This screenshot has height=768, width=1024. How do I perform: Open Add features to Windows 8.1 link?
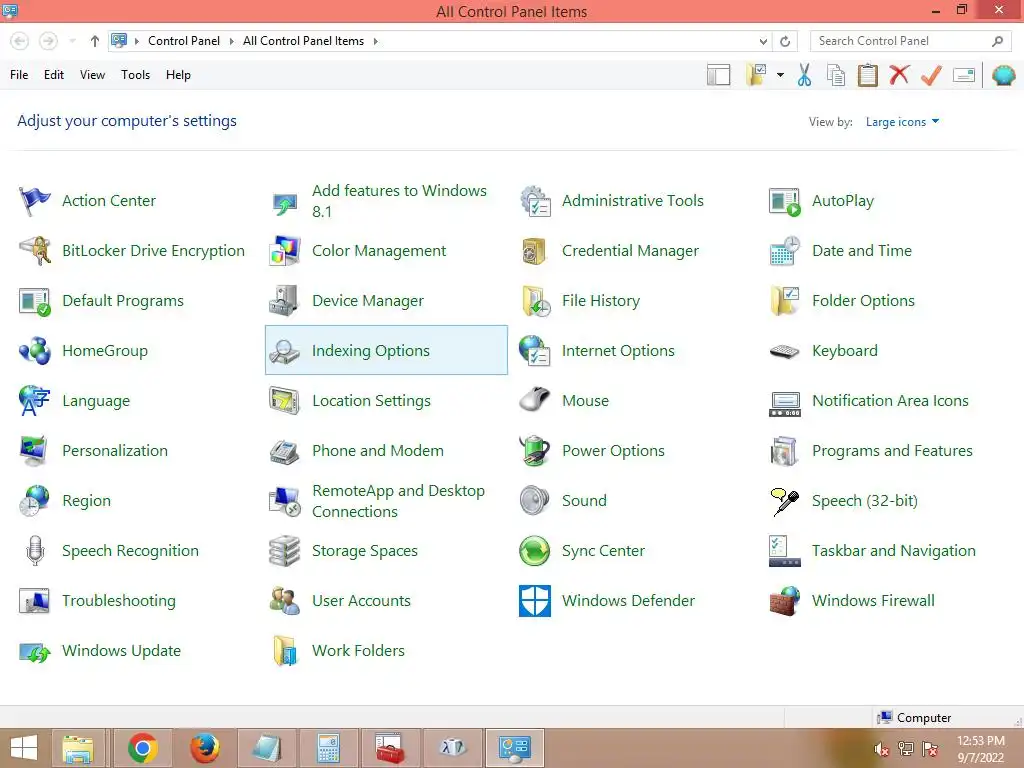[x=399, y=201]
